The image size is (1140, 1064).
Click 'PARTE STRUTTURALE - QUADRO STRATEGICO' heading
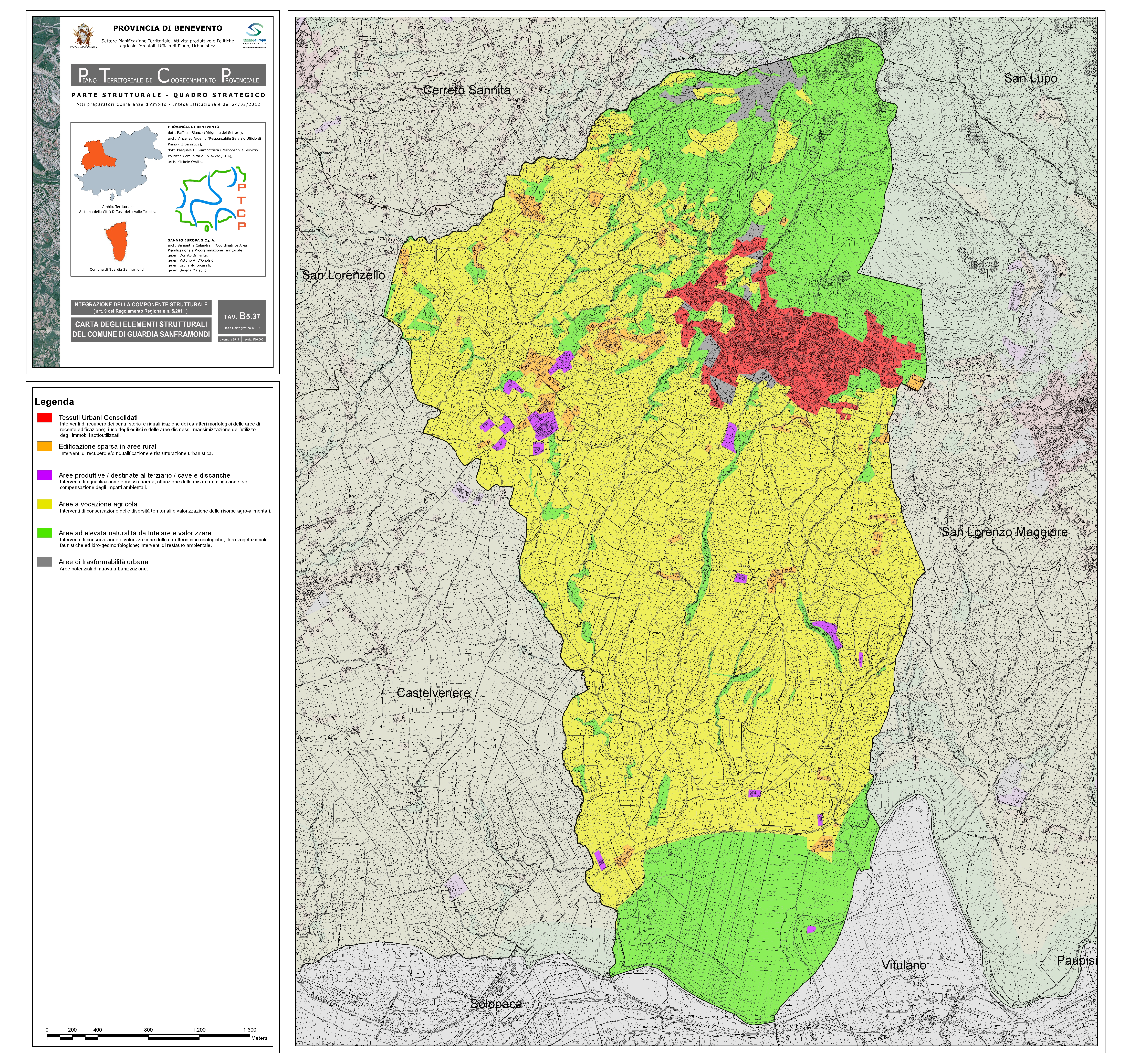(x=169, y=95)
